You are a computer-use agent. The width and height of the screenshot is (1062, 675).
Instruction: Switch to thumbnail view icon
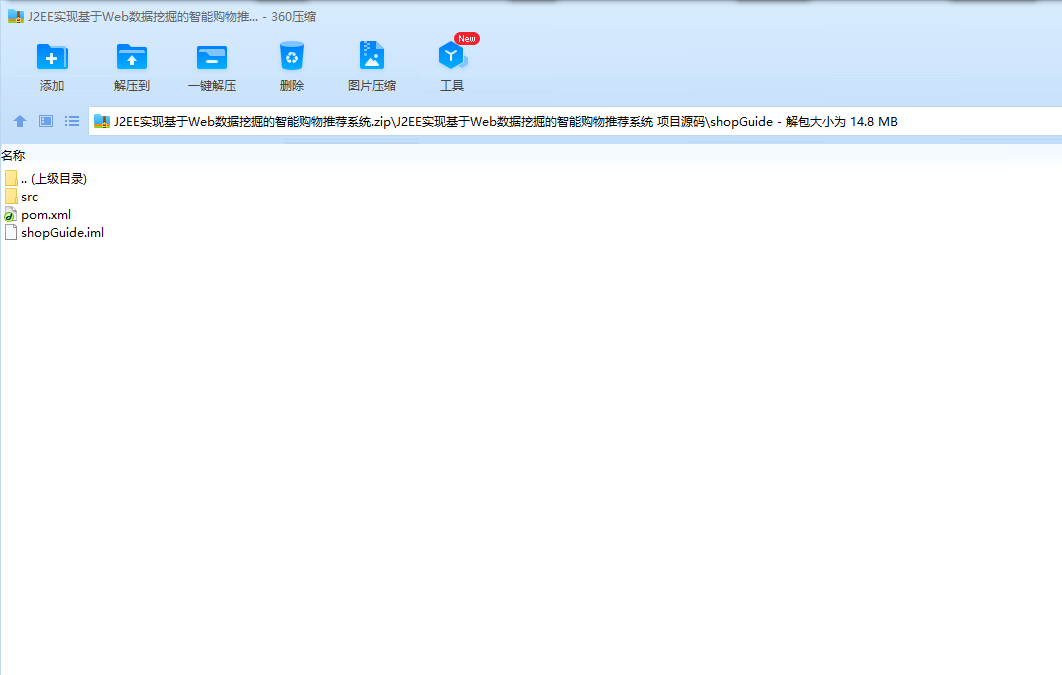click(46, 121)
